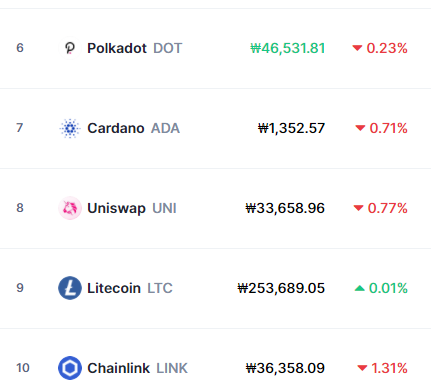Click the Litecoin coin logo icon
Image resolution: width=431 pixels, height=388 pixels.
pyautogui.click(x=70, y=288)
